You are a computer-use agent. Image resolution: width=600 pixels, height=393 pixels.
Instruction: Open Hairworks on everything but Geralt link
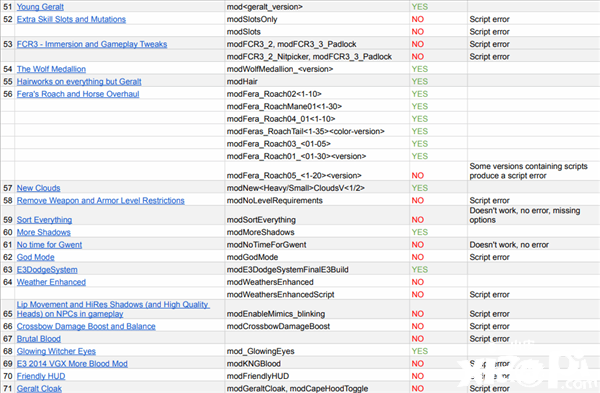pos(79,82)
